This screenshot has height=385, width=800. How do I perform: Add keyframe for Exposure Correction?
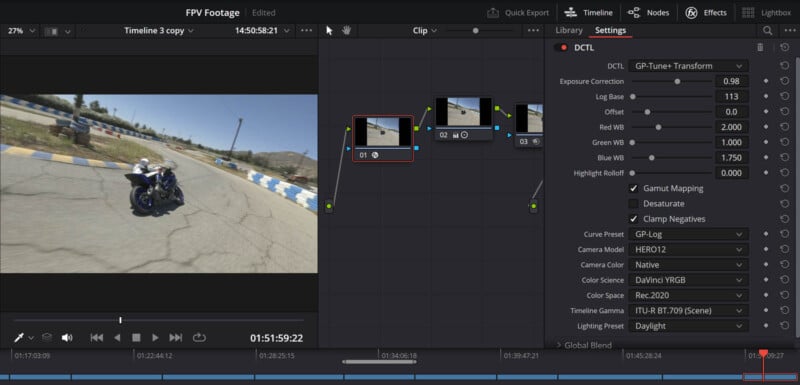pos(765,81)
